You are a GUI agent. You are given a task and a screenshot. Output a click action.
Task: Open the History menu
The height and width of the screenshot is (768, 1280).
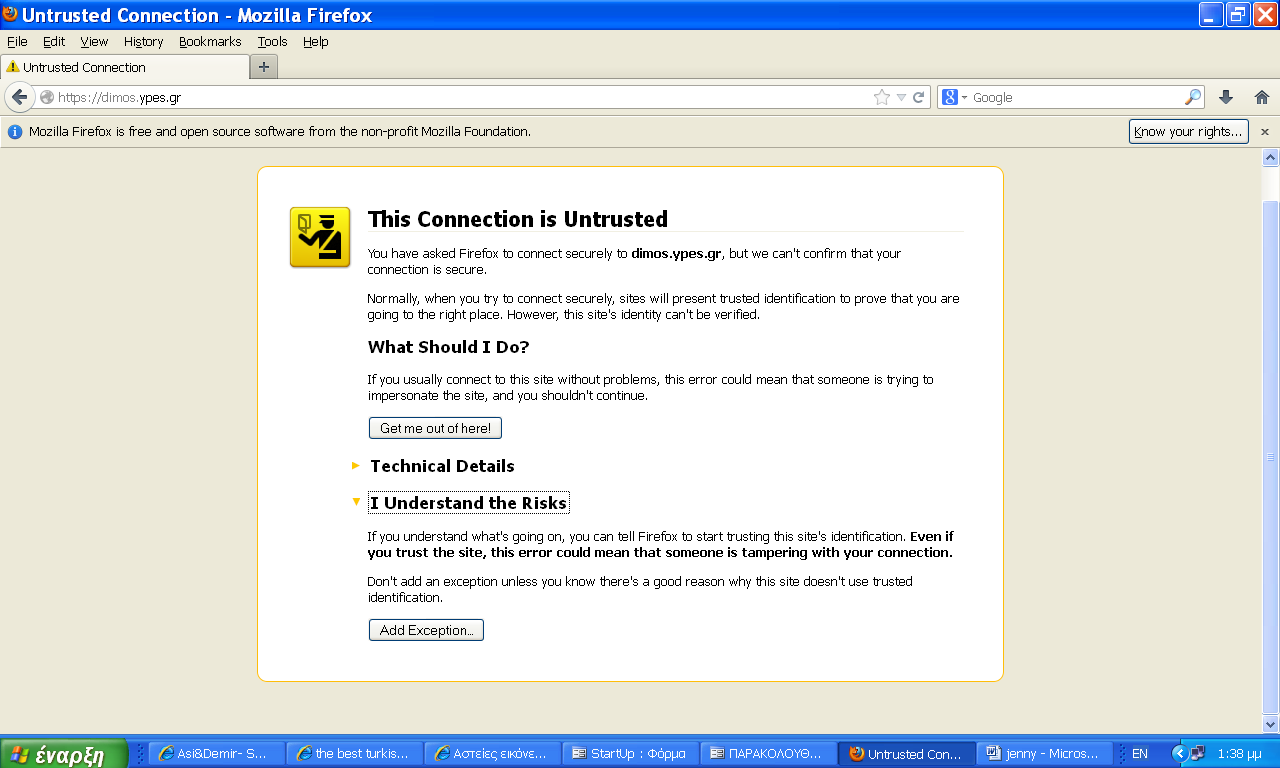[x=143, y=42]
